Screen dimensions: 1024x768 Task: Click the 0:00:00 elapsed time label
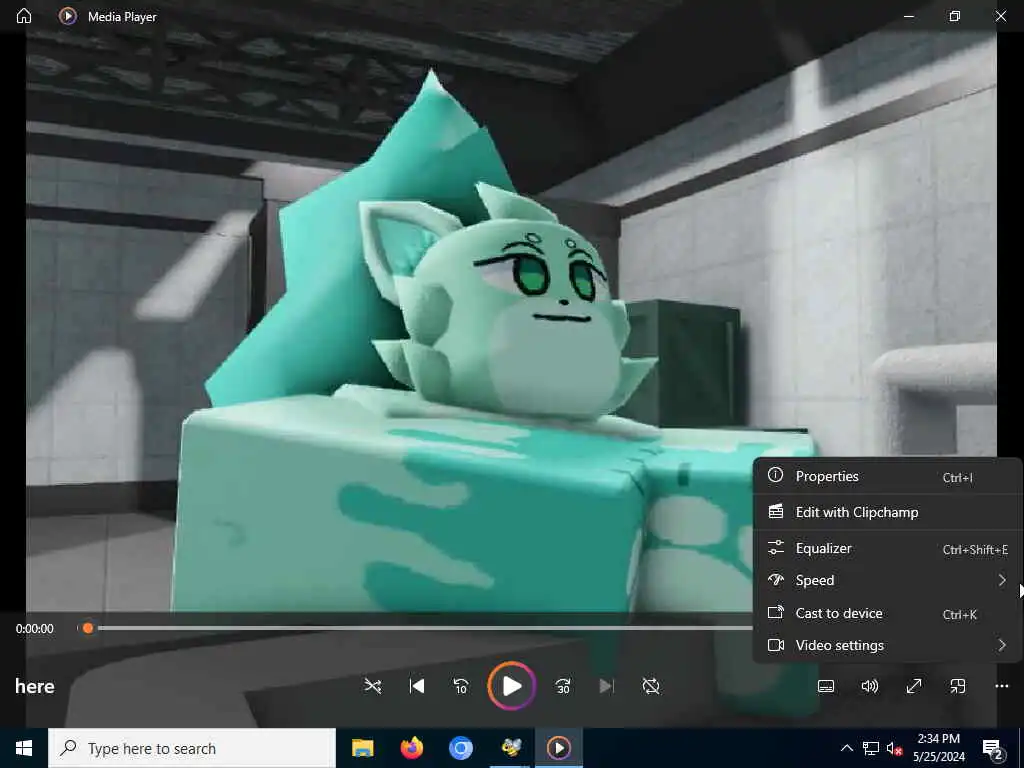click(35, 629)
